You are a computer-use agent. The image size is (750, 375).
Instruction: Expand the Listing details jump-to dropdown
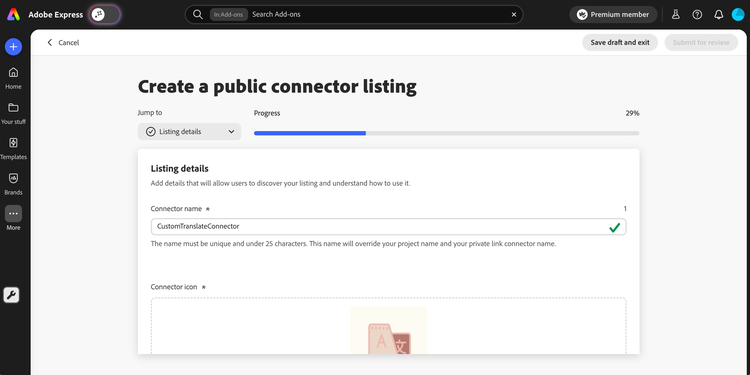click(x=189, y=132)
